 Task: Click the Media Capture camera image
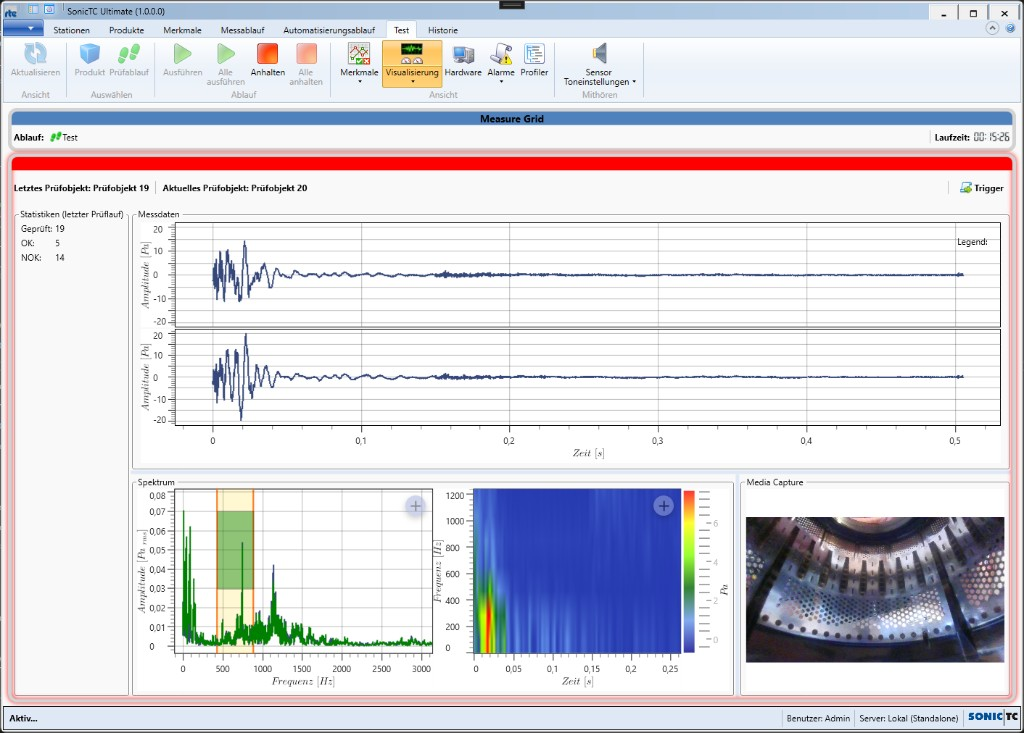click(874, 590)
